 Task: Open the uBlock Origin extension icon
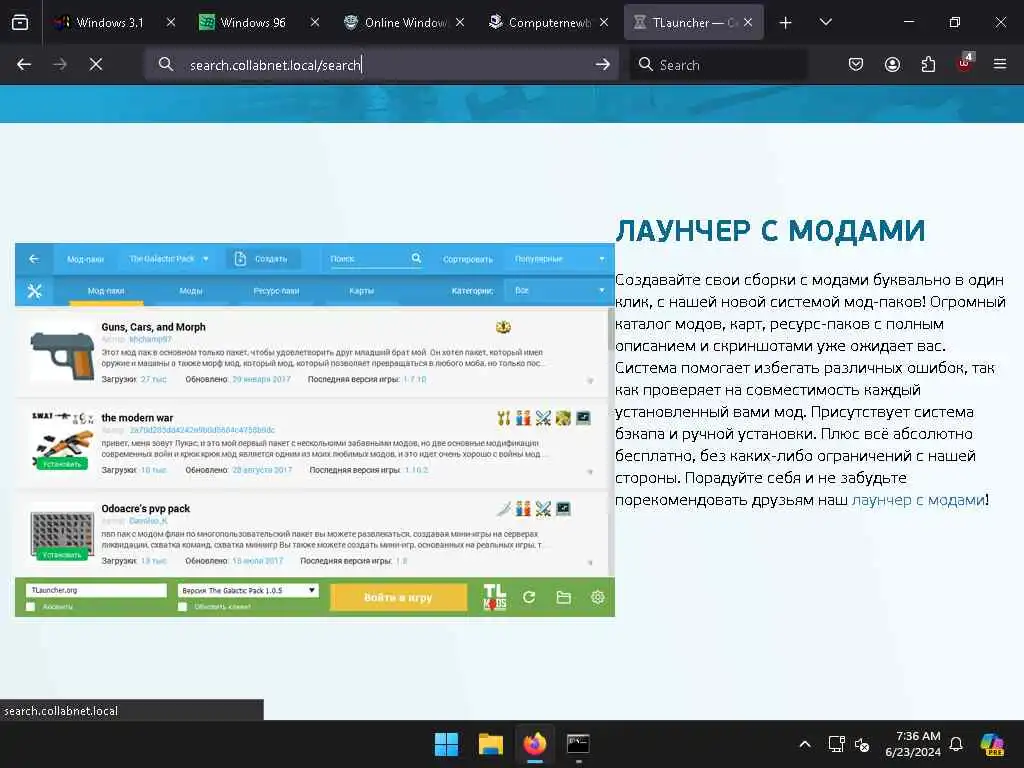965,63
